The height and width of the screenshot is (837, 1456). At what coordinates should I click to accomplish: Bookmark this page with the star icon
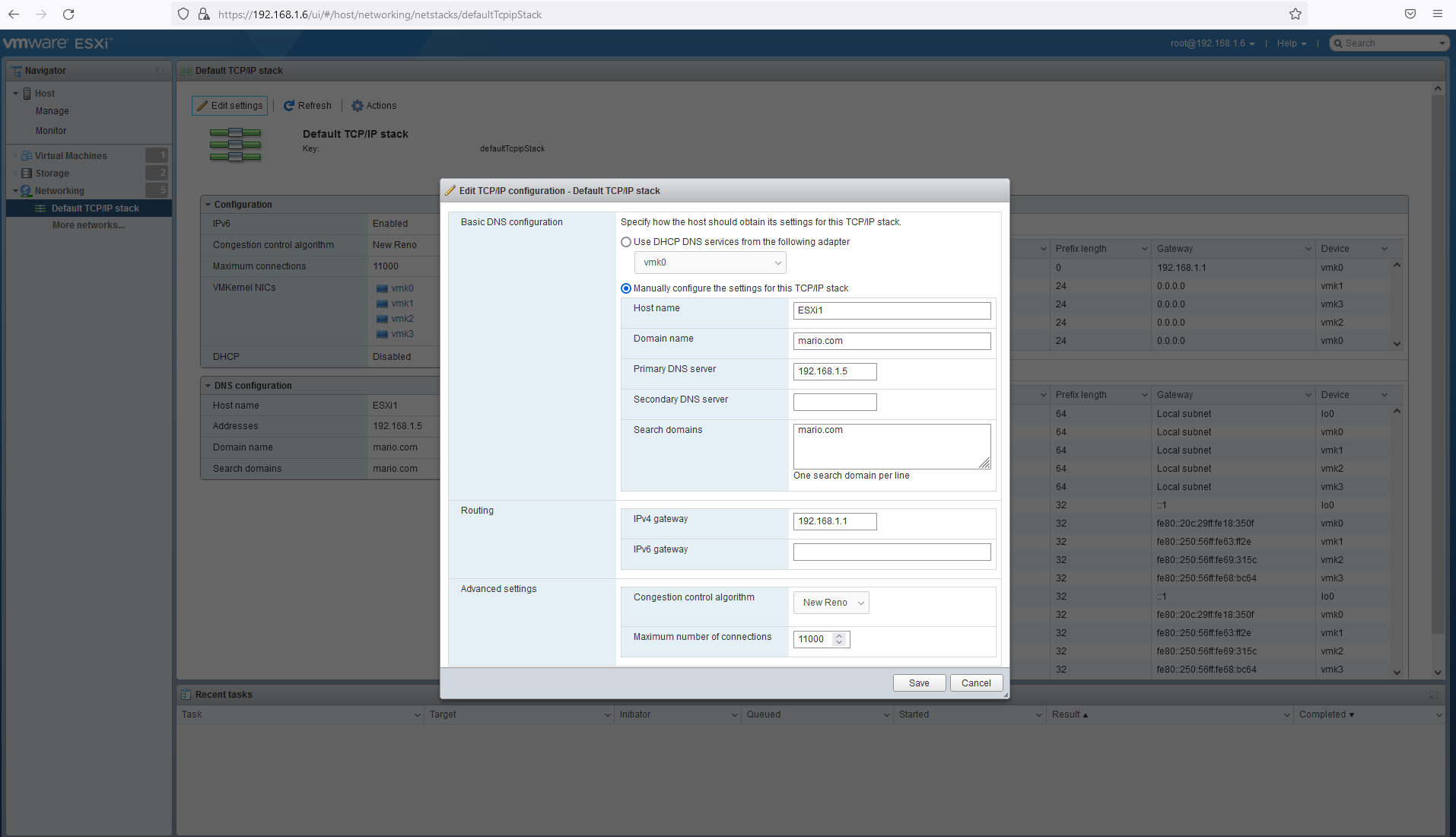click(1295, 14)
